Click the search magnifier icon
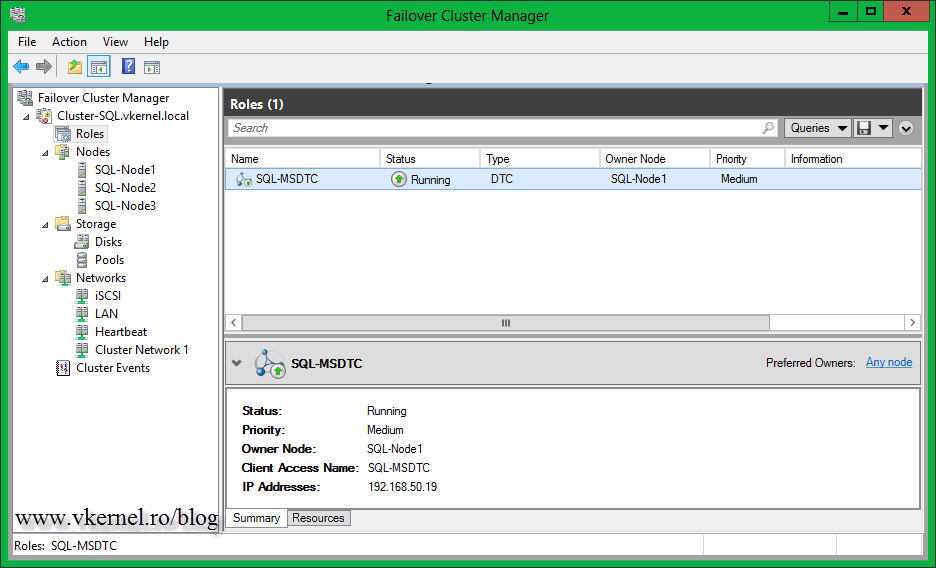 click(768, 128)
